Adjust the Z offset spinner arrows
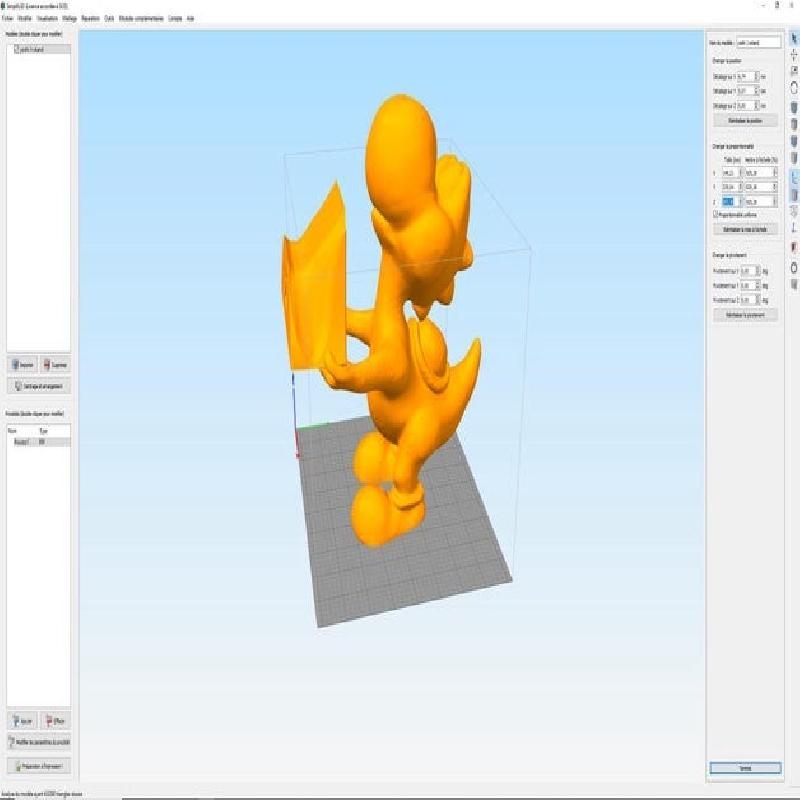 coord(757,106)
